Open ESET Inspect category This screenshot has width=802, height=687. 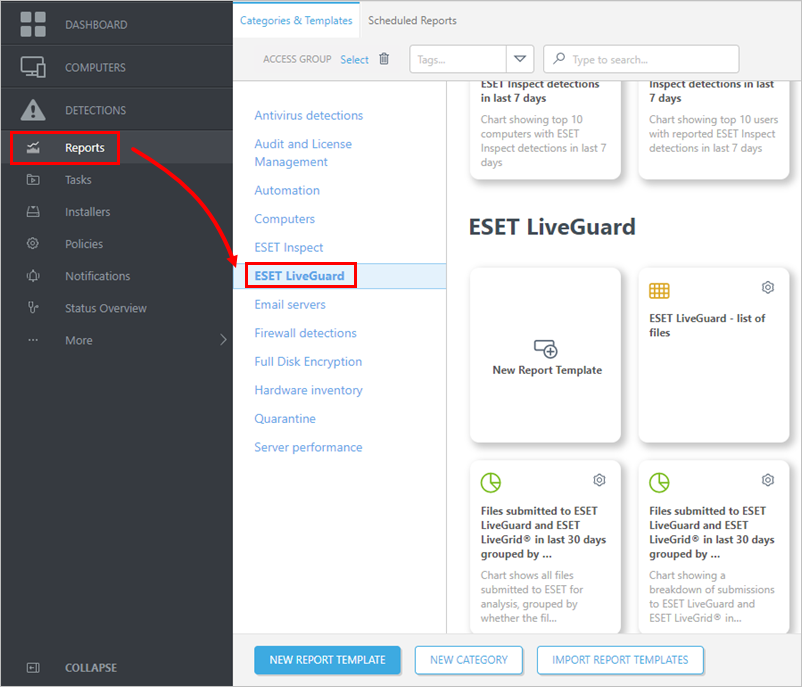click(x=288, y=248)
